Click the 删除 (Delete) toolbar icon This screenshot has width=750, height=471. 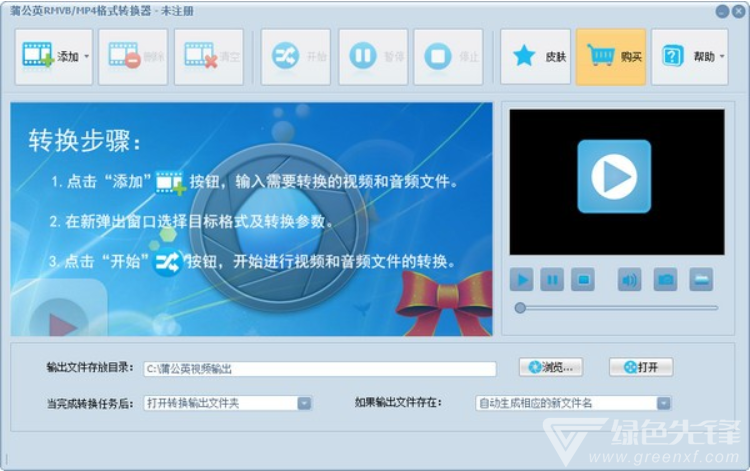click(125, 57)
